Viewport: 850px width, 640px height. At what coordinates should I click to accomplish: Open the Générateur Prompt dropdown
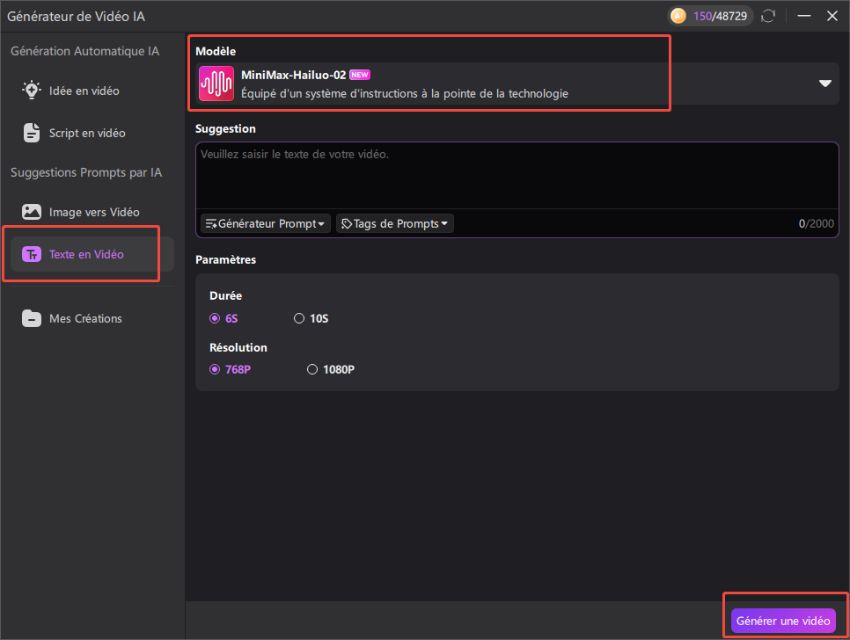point(264,223)
